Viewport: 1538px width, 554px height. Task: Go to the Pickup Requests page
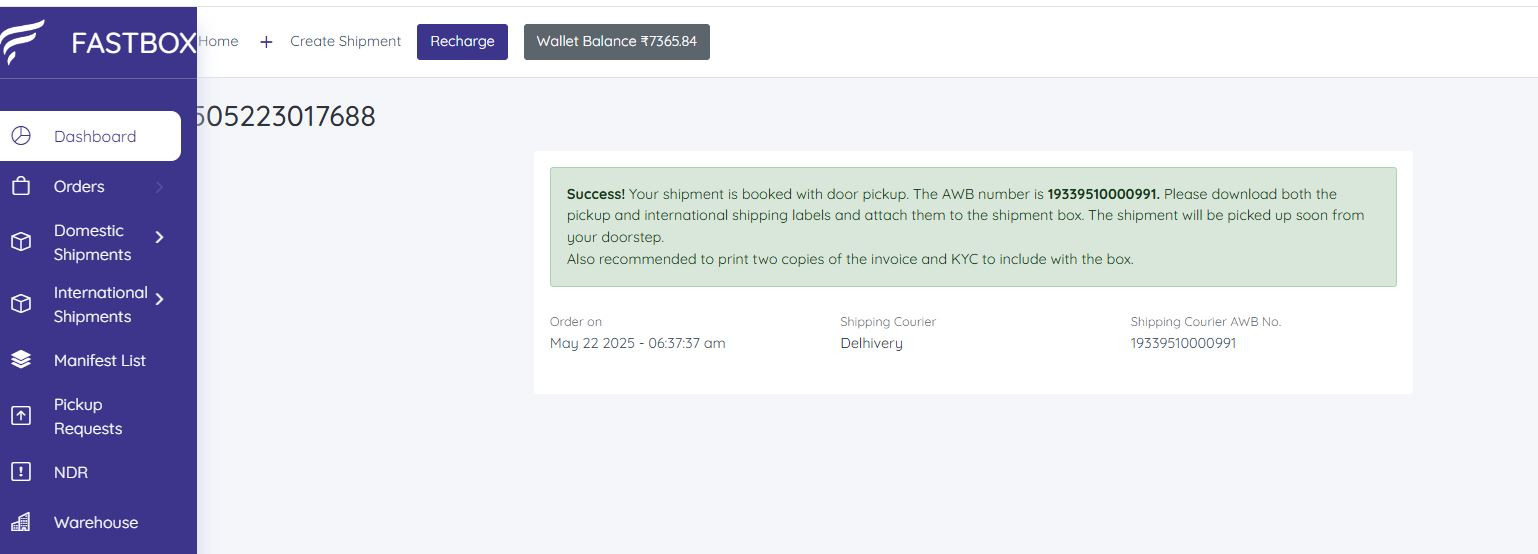click(x=88, y=416)
